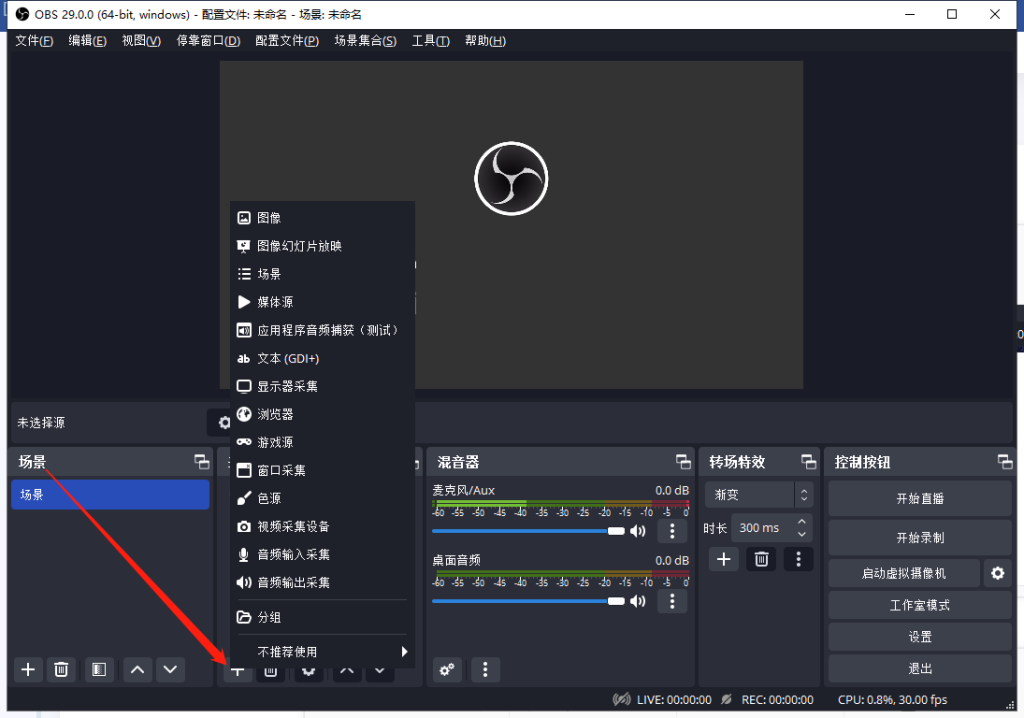Add a new scene with plus icon
1024x718 pixels.
click(28, 669)
